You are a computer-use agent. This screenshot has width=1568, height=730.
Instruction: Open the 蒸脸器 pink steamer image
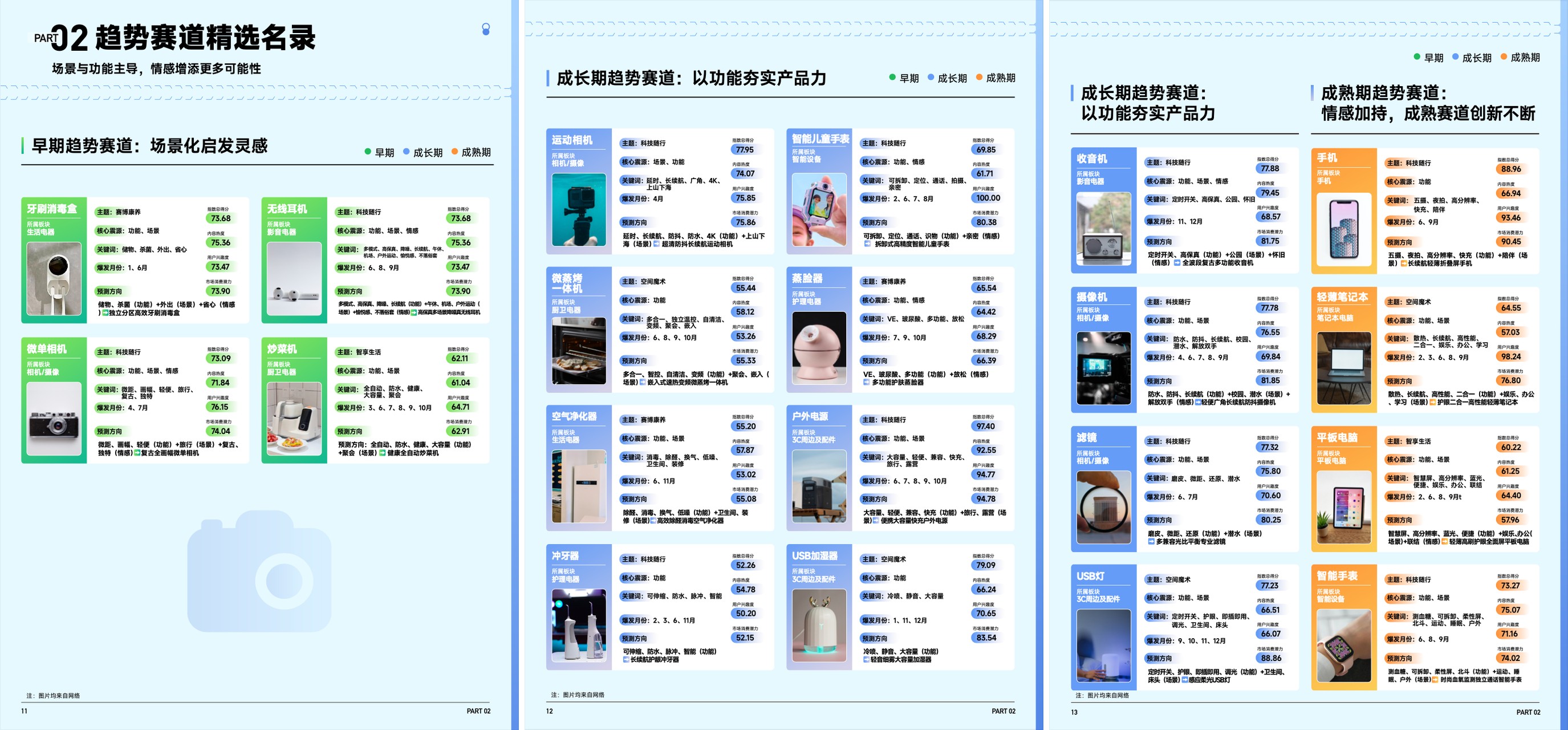[819, 348]
